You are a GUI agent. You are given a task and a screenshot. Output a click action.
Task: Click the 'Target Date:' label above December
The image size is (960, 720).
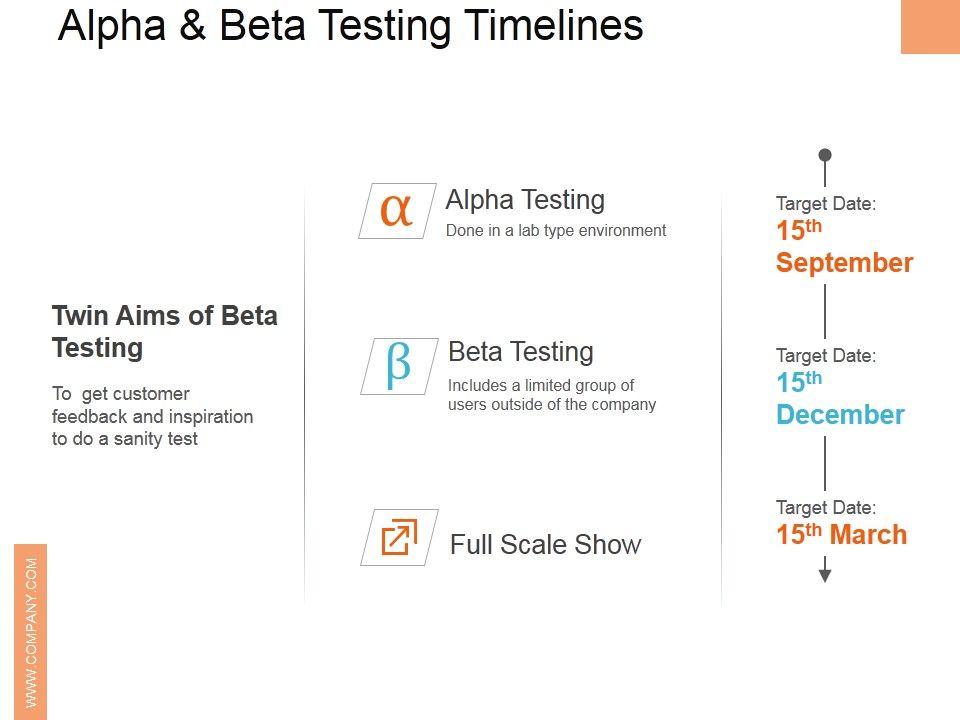click(x=826, y=356)
